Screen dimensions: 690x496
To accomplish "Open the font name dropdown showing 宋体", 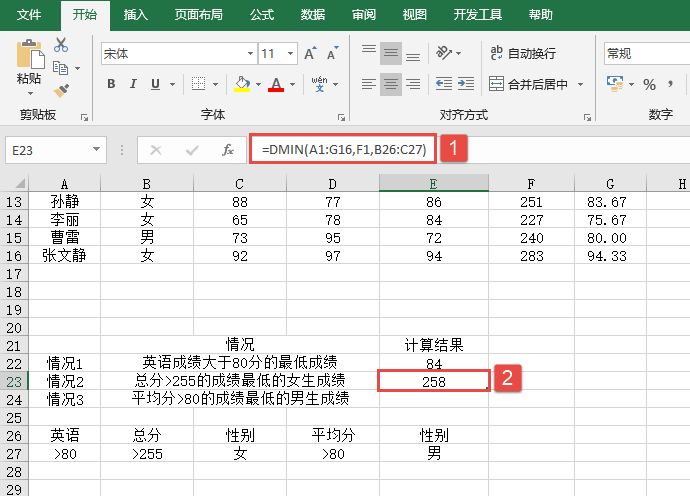I will [x=250, y=53].
